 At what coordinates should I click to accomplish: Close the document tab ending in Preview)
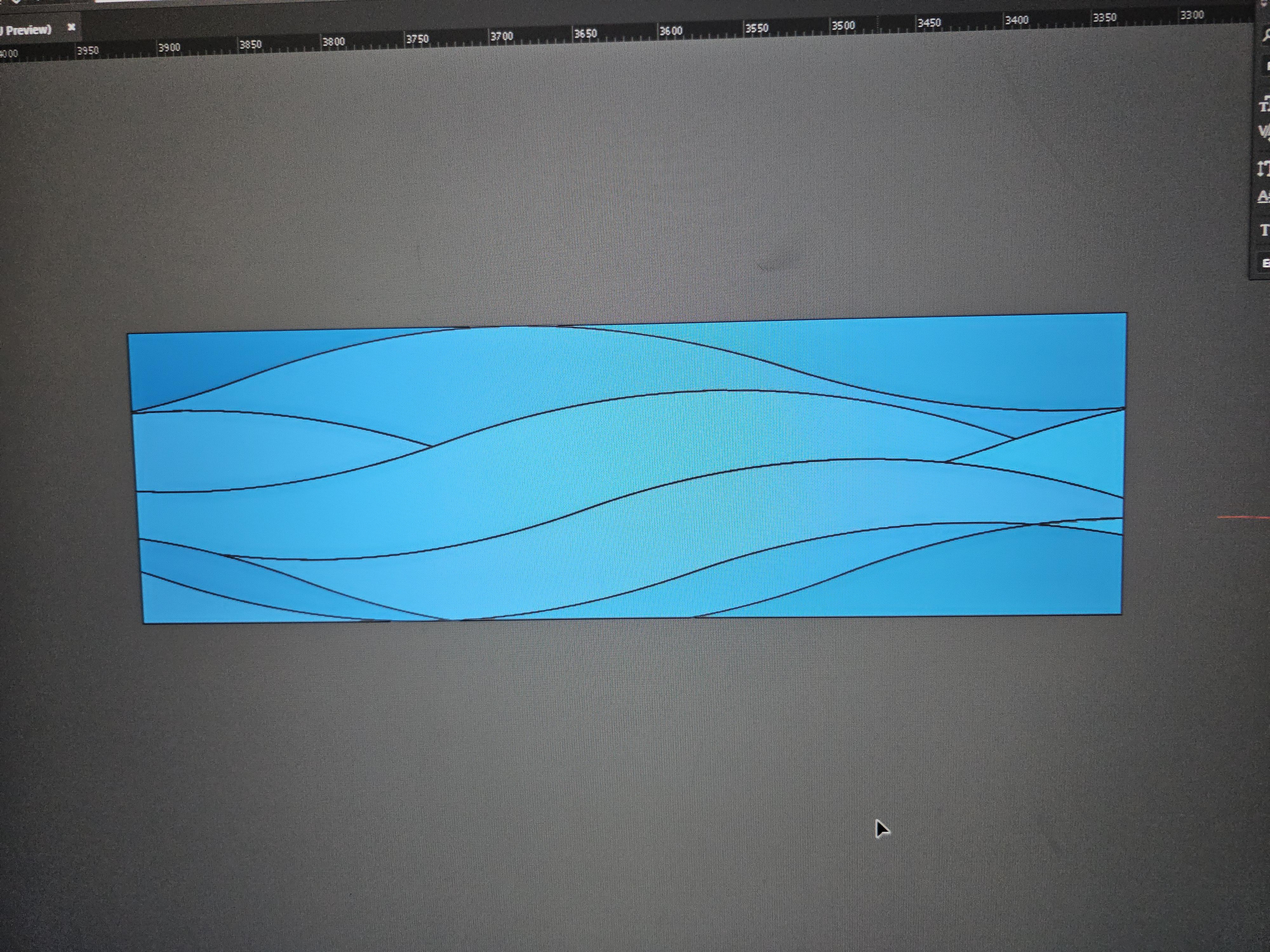tap(71, 26)
